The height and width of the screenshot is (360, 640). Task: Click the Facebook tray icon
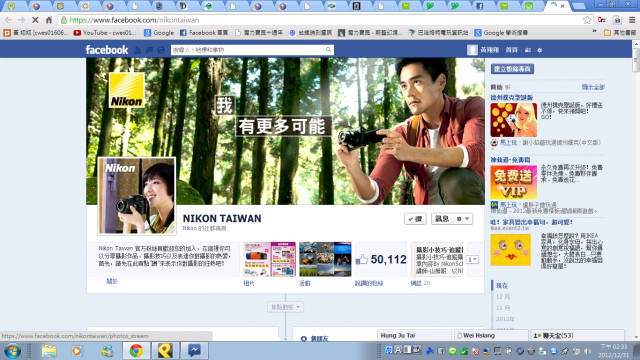441,351
